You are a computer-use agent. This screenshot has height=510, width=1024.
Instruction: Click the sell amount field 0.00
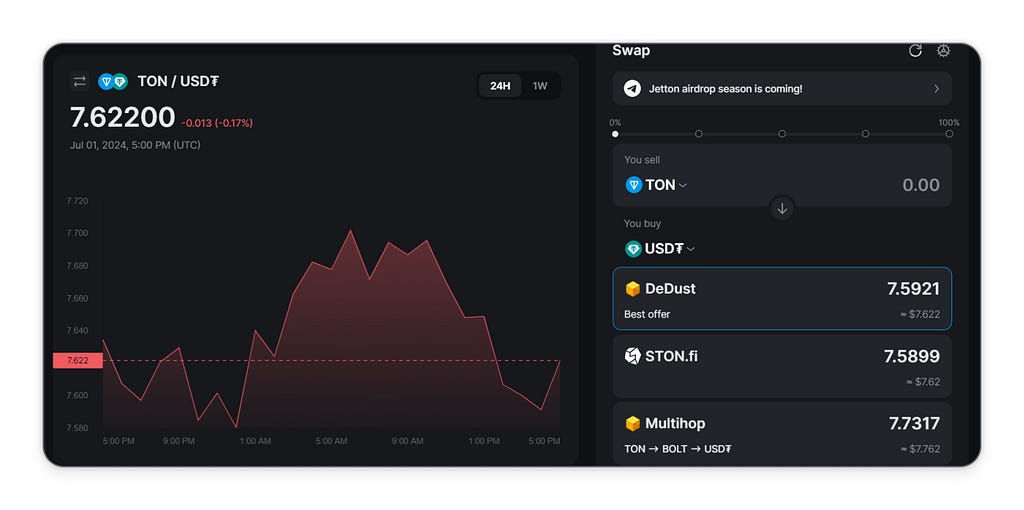tap(921, 185)
